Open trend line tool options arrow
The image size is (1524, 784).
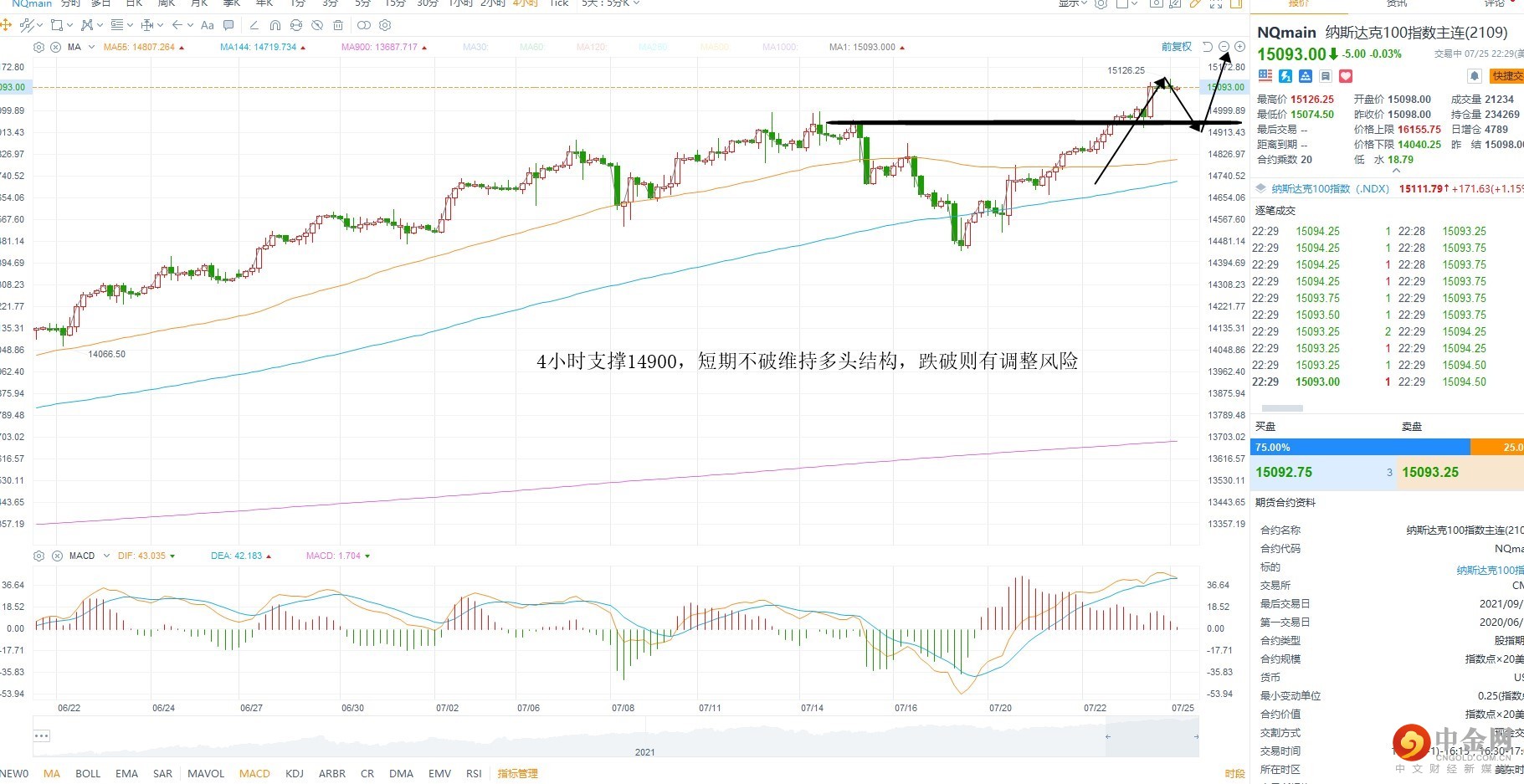(39, 25)
